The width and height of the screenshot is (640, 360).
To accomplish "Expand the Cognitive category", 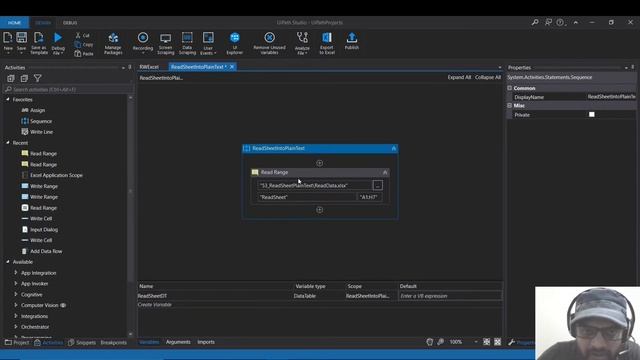I will 16,294.
